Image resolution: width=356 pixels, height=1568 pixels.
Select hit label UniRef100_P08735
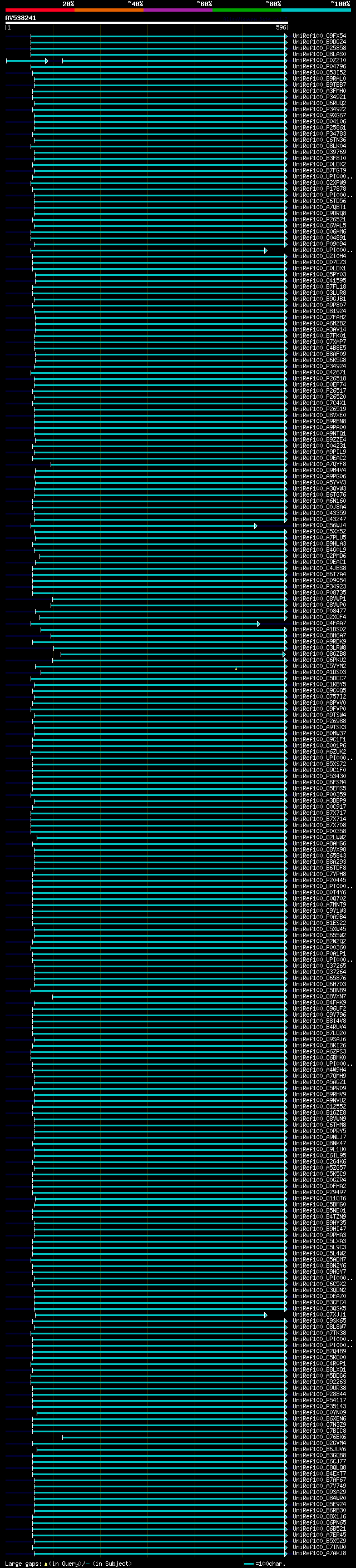(x=319, y=592)
